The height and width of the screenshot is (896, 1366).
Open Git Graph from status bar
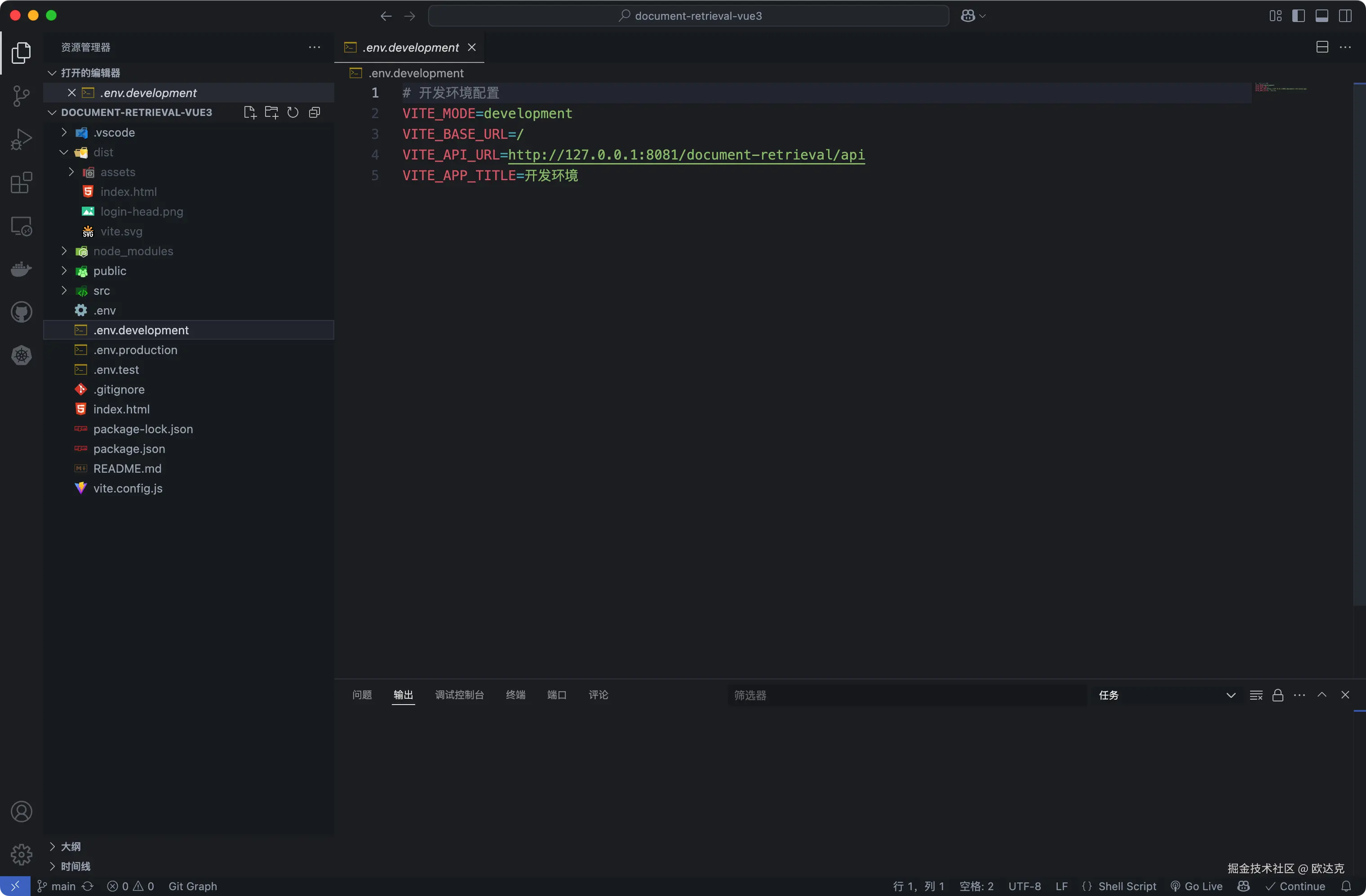[x=192, y=886]
